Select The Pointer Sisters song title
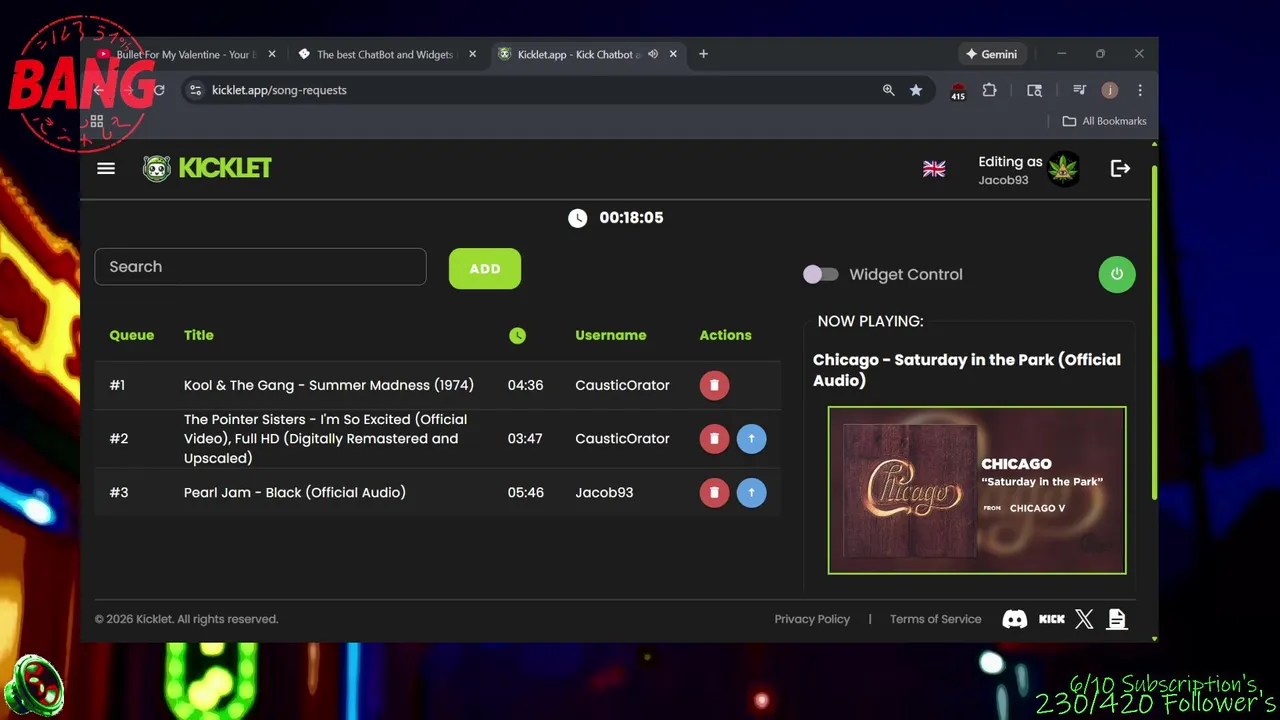The width and height of the screenshot is (1280, 720). click(325, 438)
